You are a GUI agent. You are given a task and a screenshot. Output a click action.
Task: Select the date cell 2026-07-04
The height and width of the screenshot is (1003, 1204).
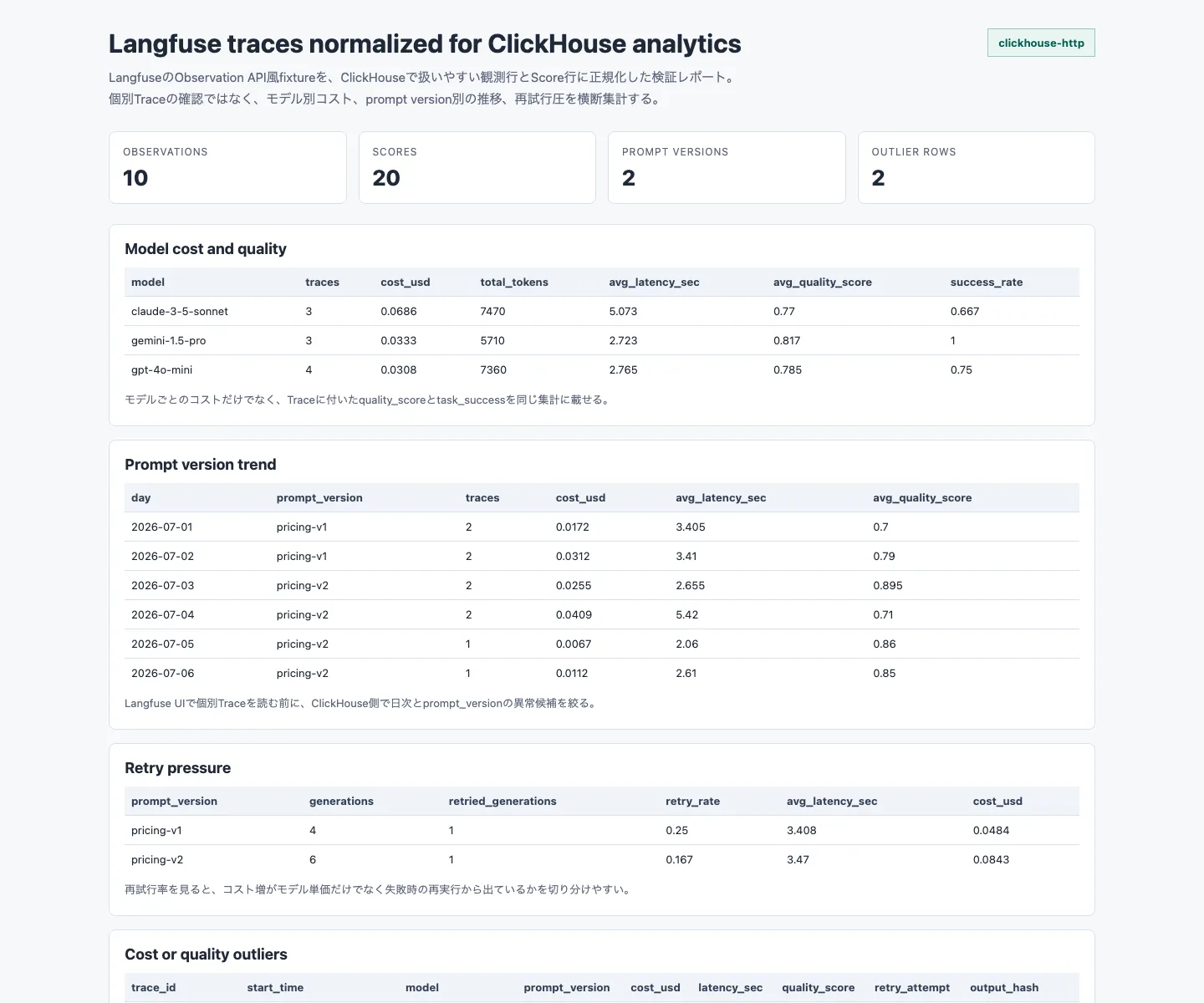click(x=162, y=615)
